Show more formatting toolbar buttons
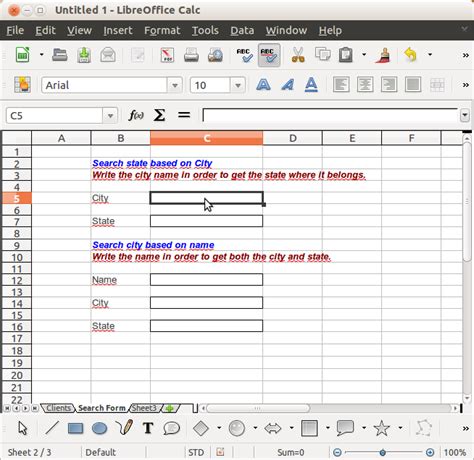The width and height of the screenshot is (474, 460). [x=466, y=85]
